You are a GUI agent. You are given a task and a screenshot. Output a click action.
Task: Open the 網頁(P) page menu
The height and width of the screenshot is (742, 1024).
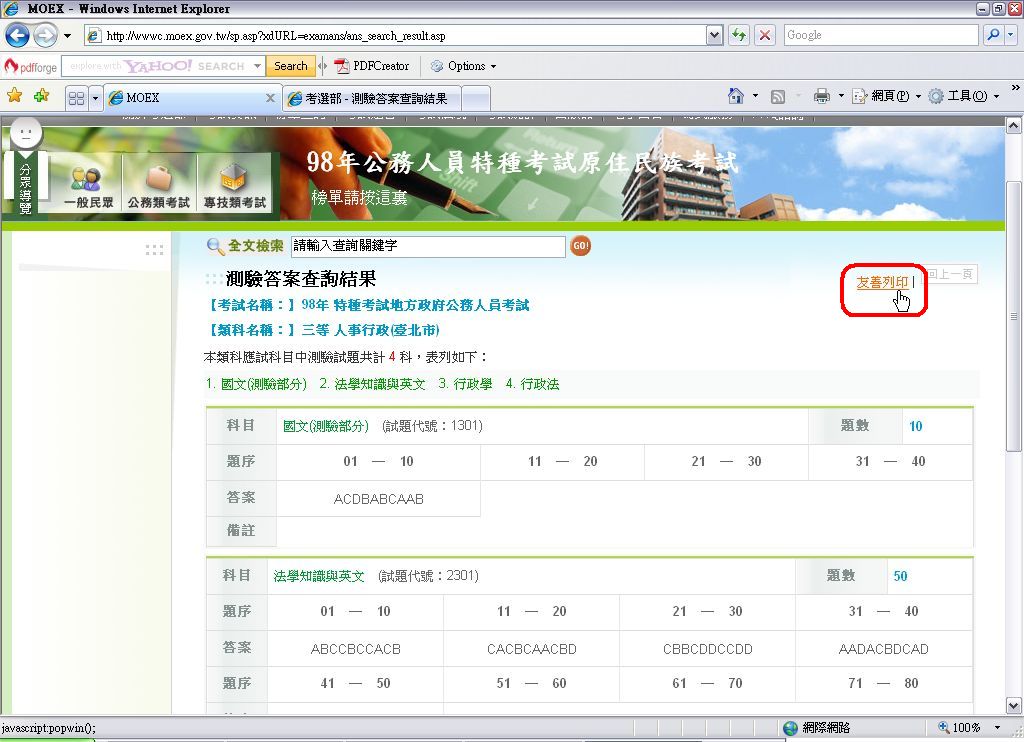coord(886,96)
